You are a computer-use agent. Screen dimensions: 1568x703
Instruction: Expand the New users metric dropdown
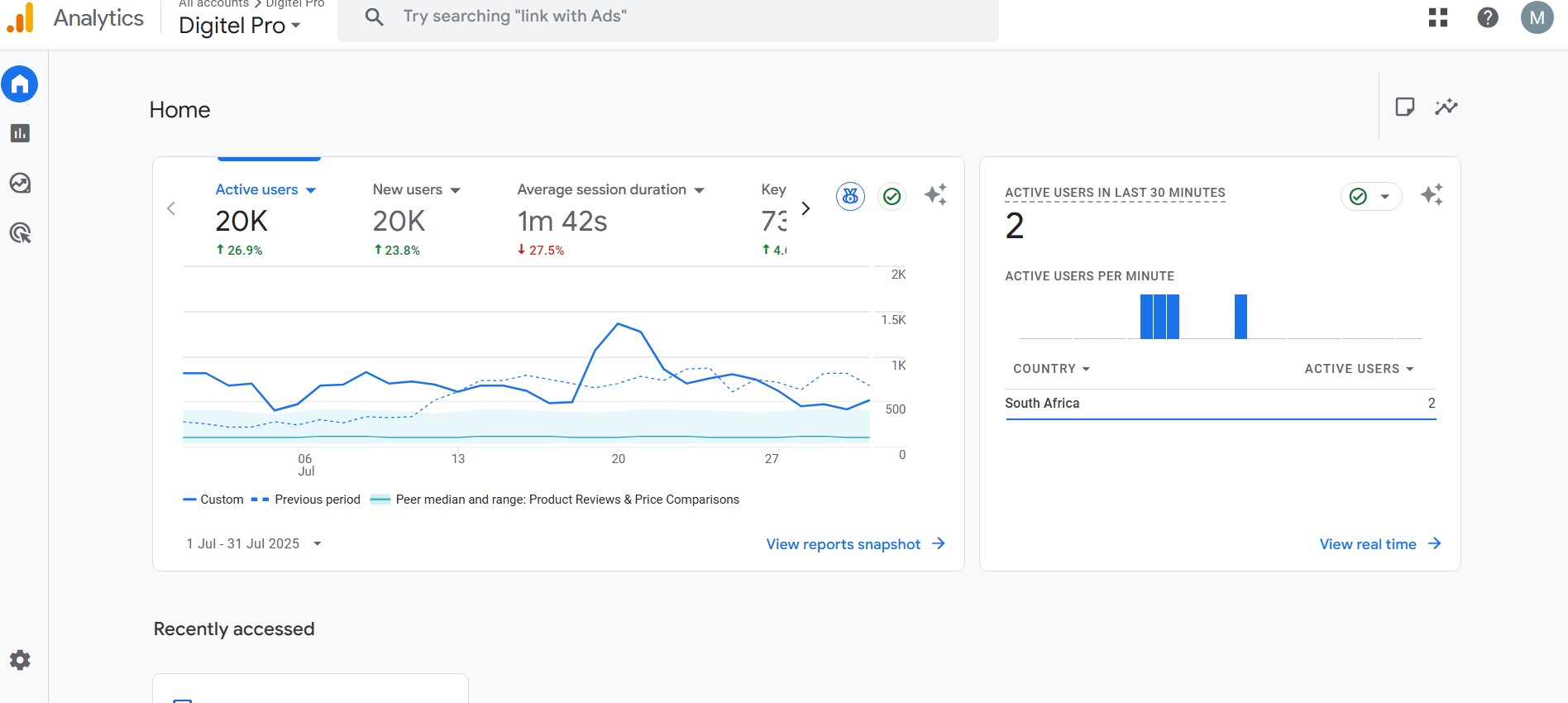[x=455, y=190]
